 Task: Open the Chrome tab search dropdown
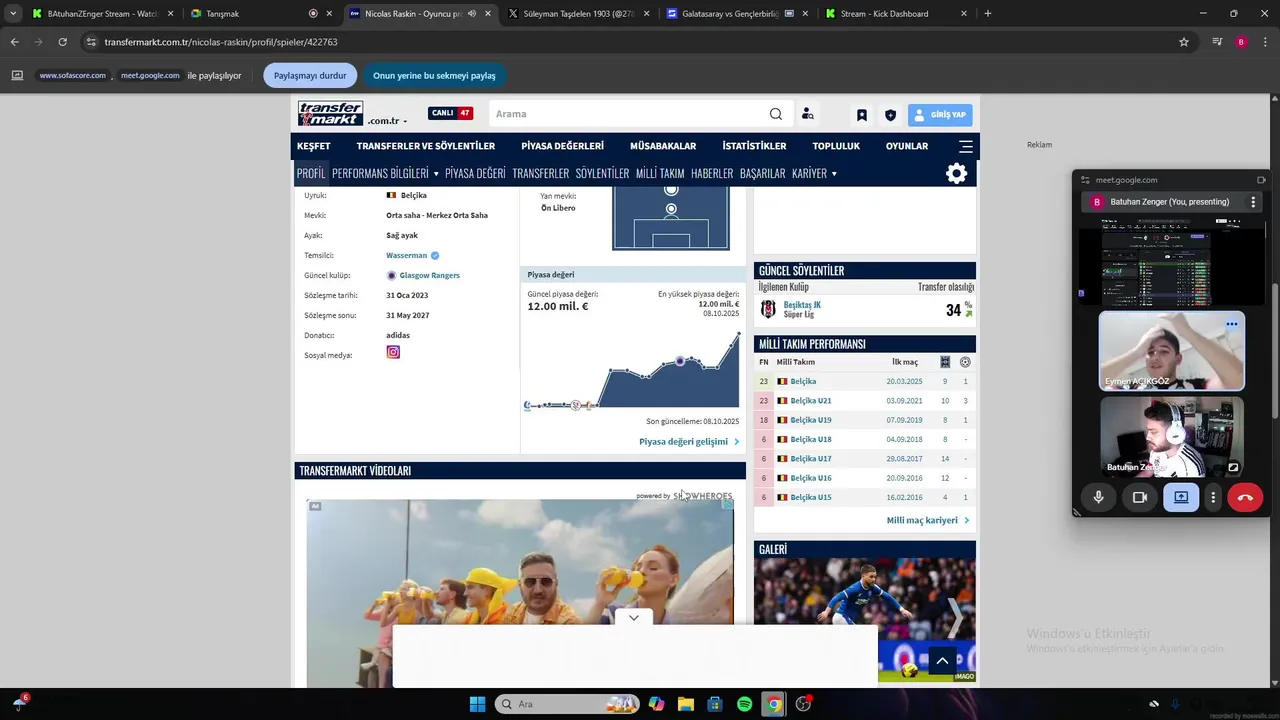(13, 14)
